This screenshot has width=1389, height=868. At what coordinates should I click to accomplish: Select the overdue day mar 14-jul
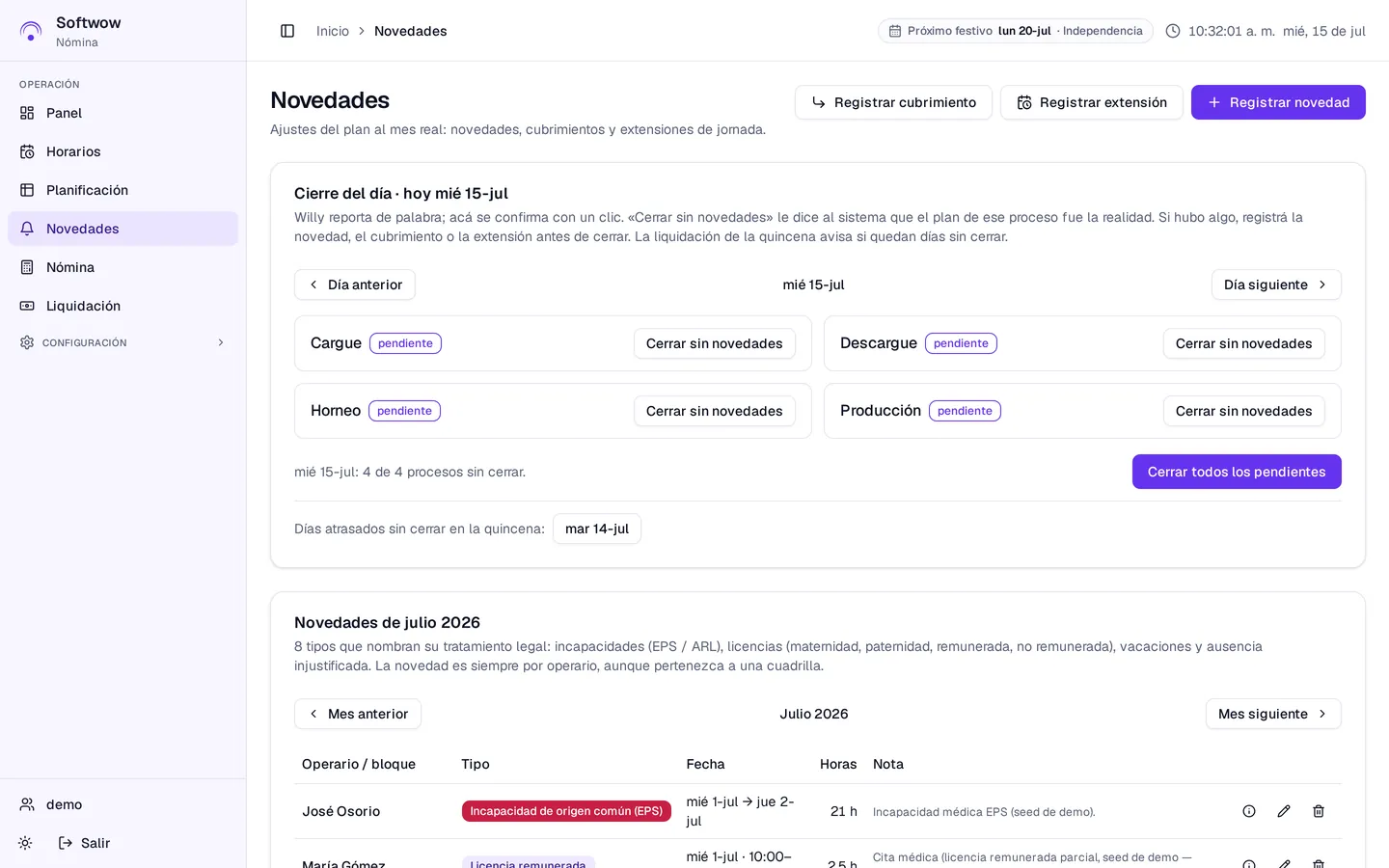[x=597, y=529]
